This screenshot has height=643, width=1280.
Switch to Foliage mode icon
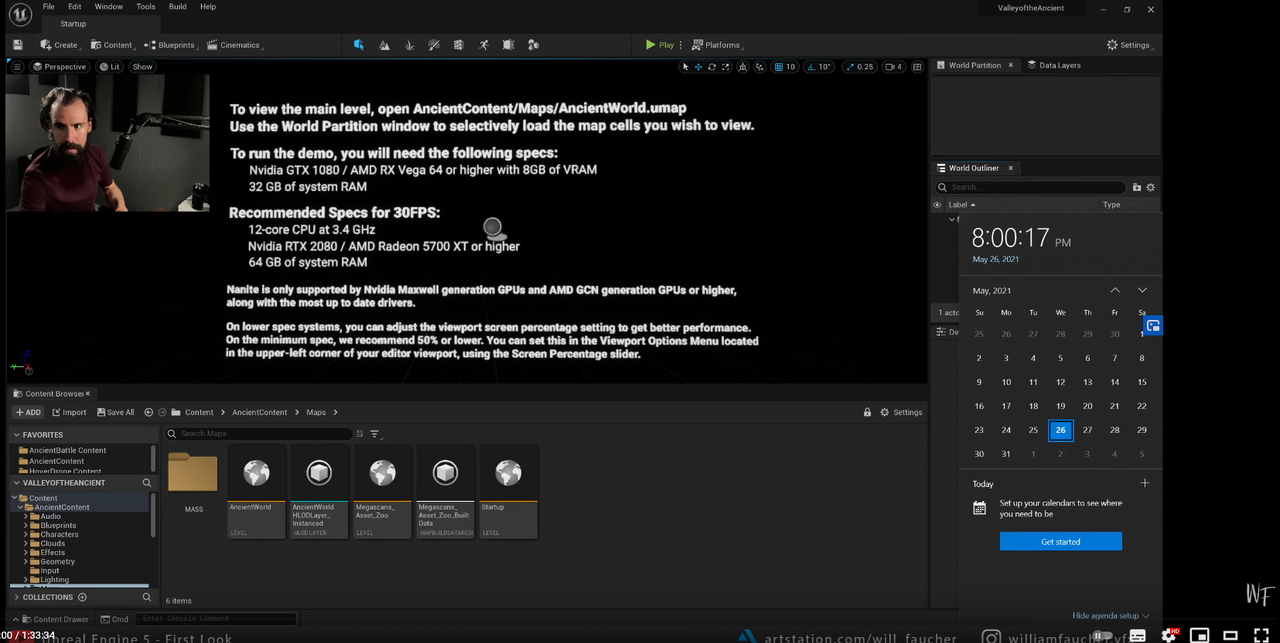409,45
